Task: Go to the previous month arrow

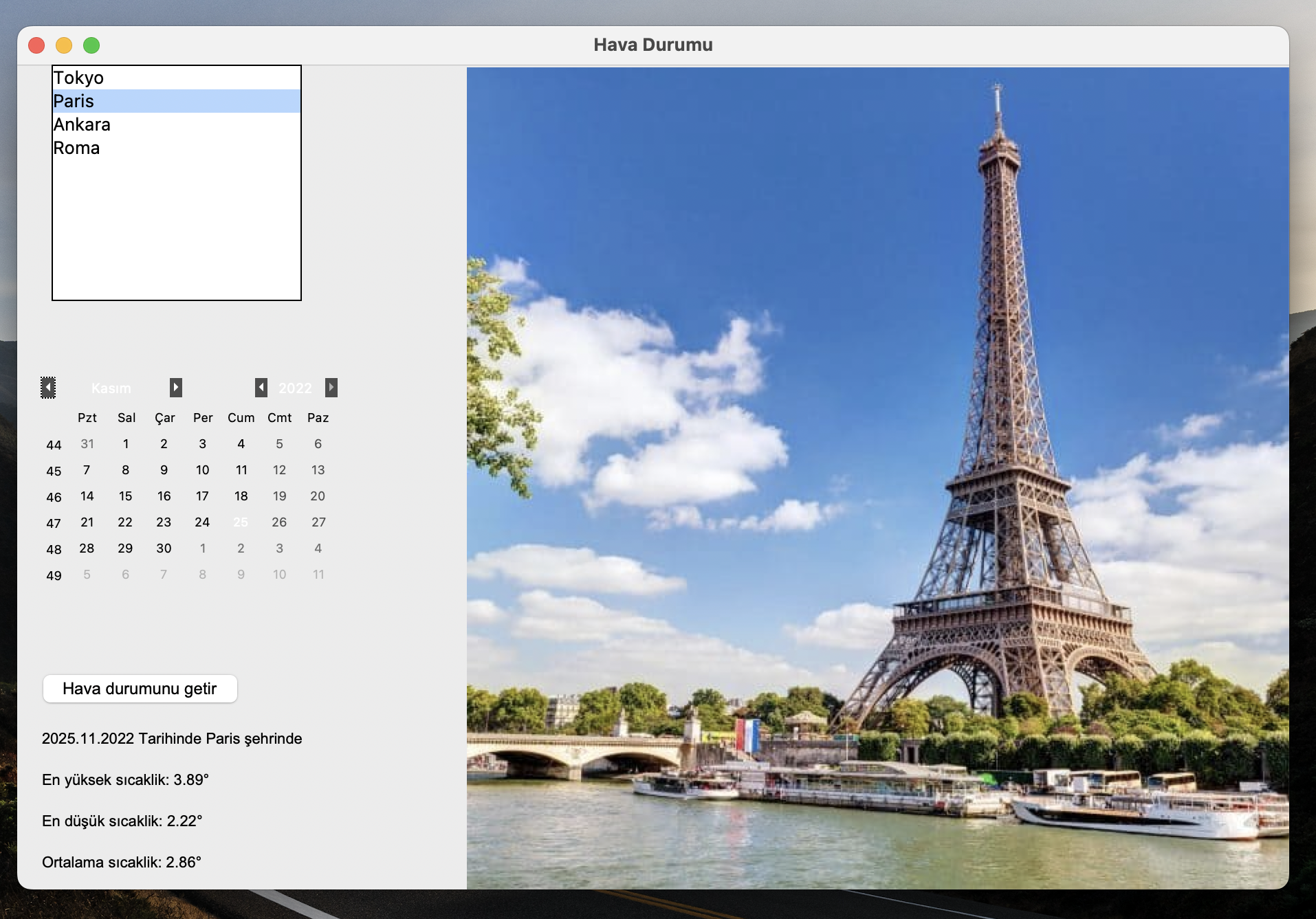Action: (x=48, y=388)
